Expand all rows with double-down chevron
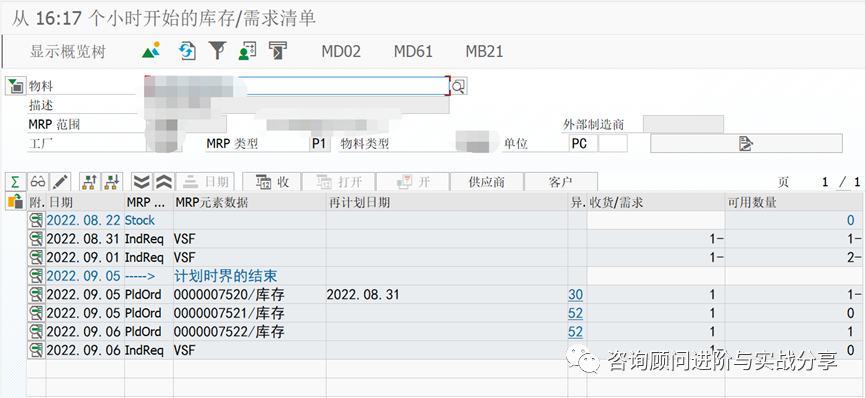This screenshot has width=865, height=398. point(142,182)
